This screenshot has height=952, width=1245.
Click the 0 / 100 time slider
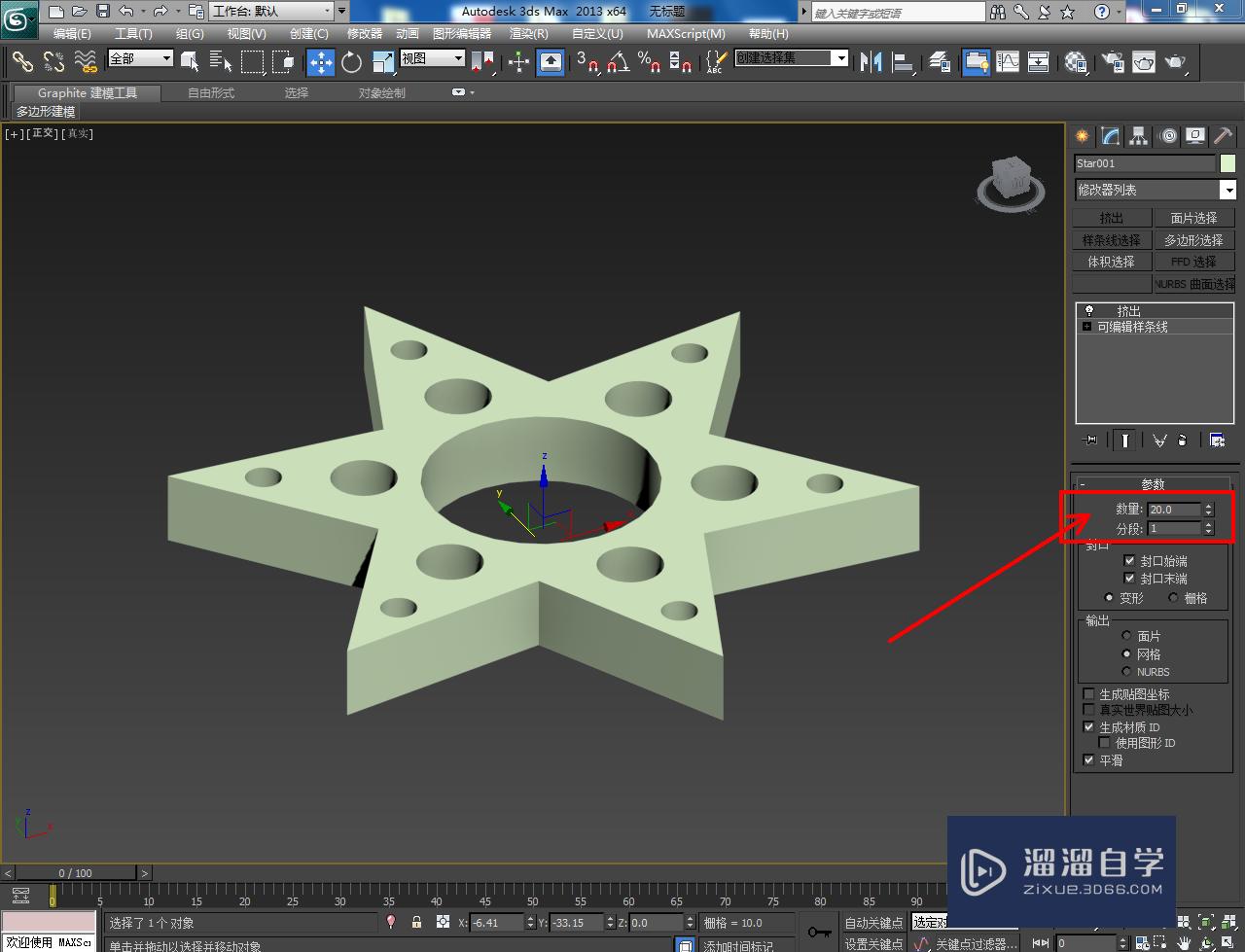76,873
